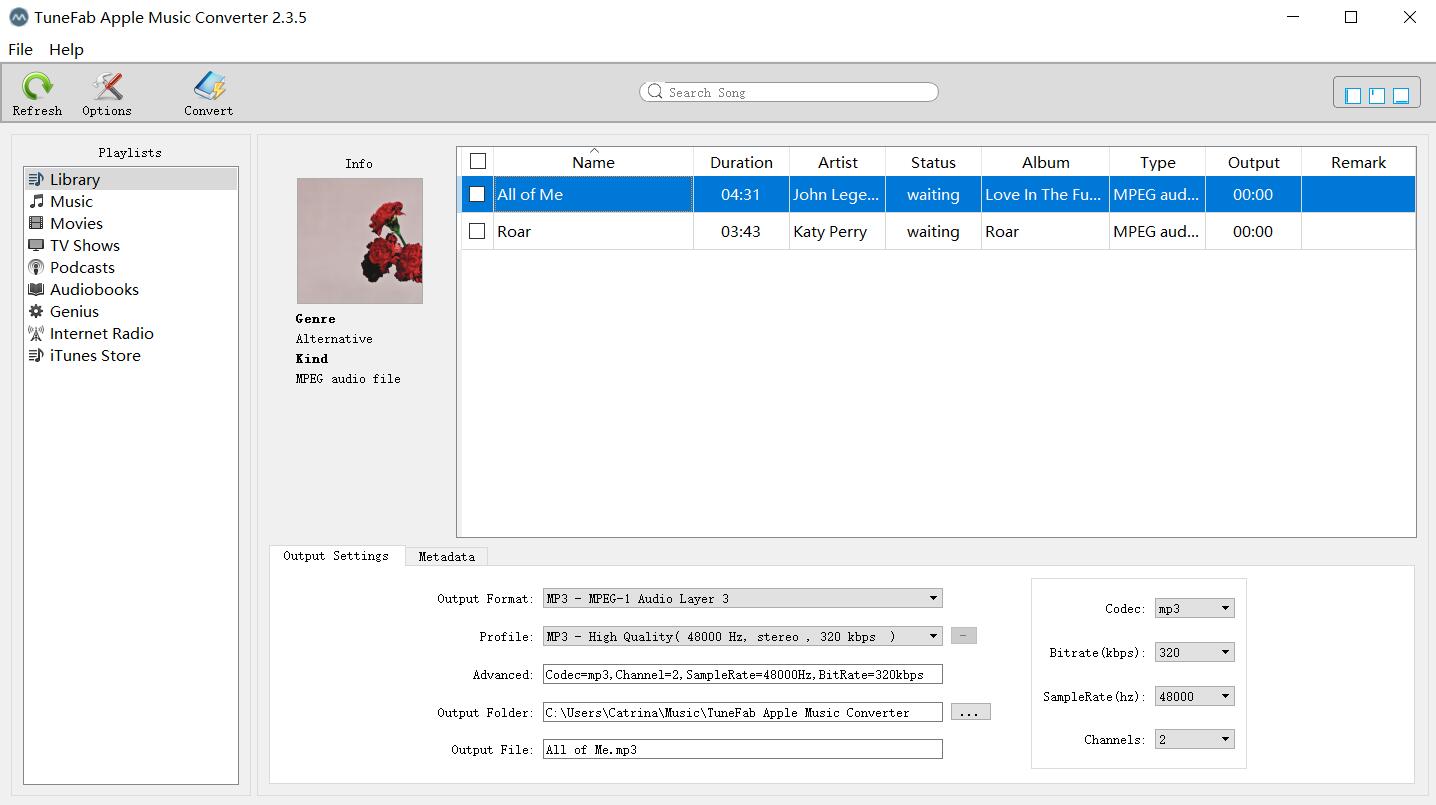The image size is (1436, 805).
Task: Select the bottom-panel layout icon
Action: coord(1401,95)
